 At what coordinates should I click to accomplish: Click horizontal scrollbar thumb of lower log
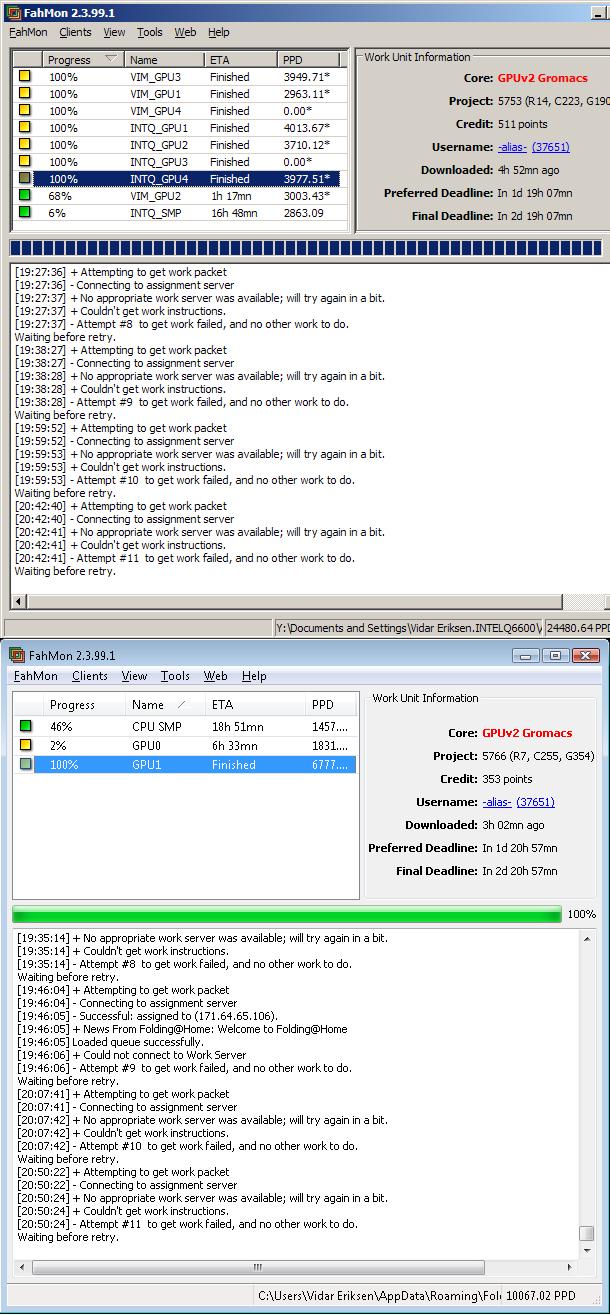click(x=257, y=1267)
